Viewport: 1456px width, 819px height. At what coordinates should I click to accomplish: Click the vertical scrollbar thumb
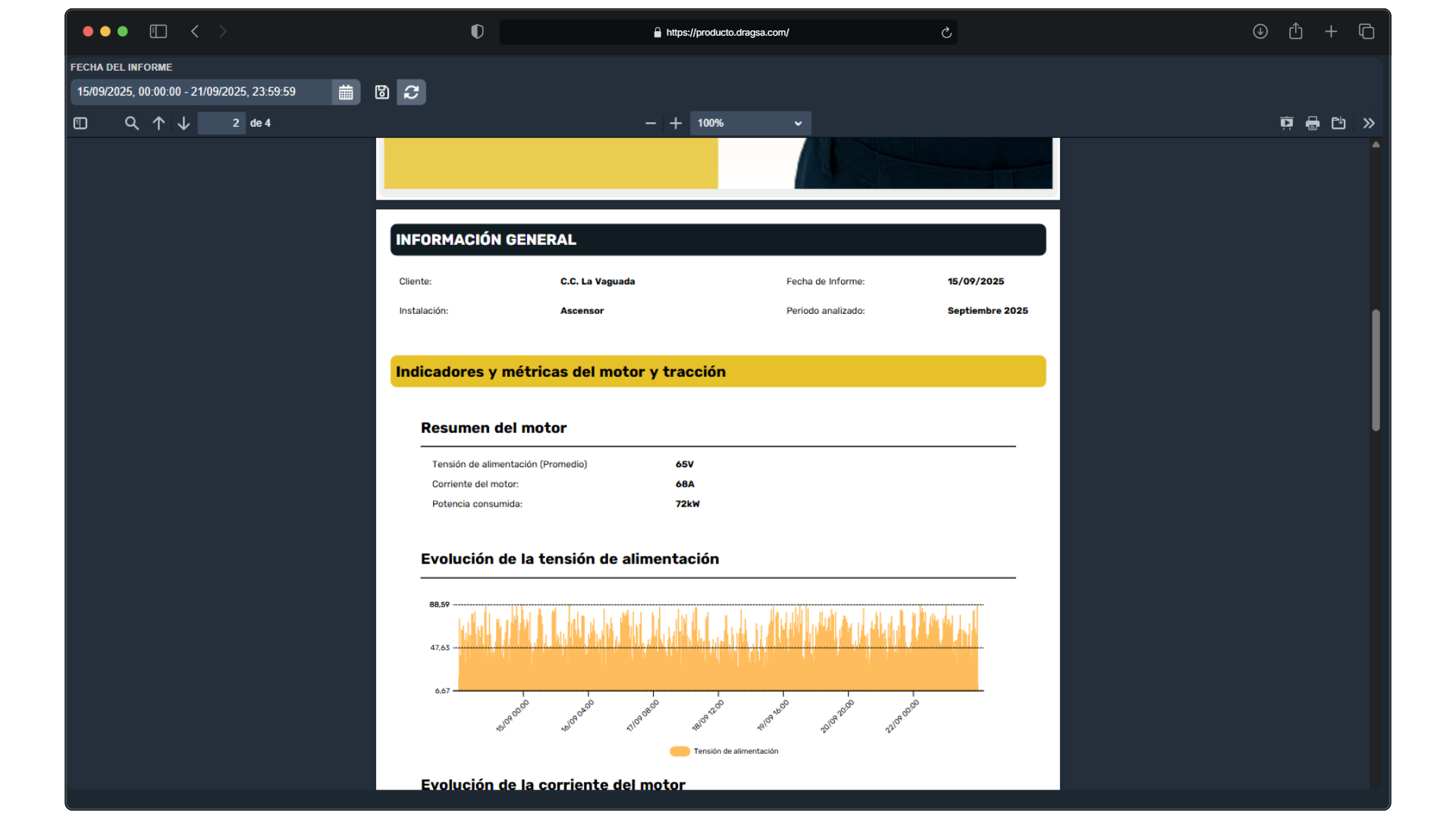(1376, 370)
